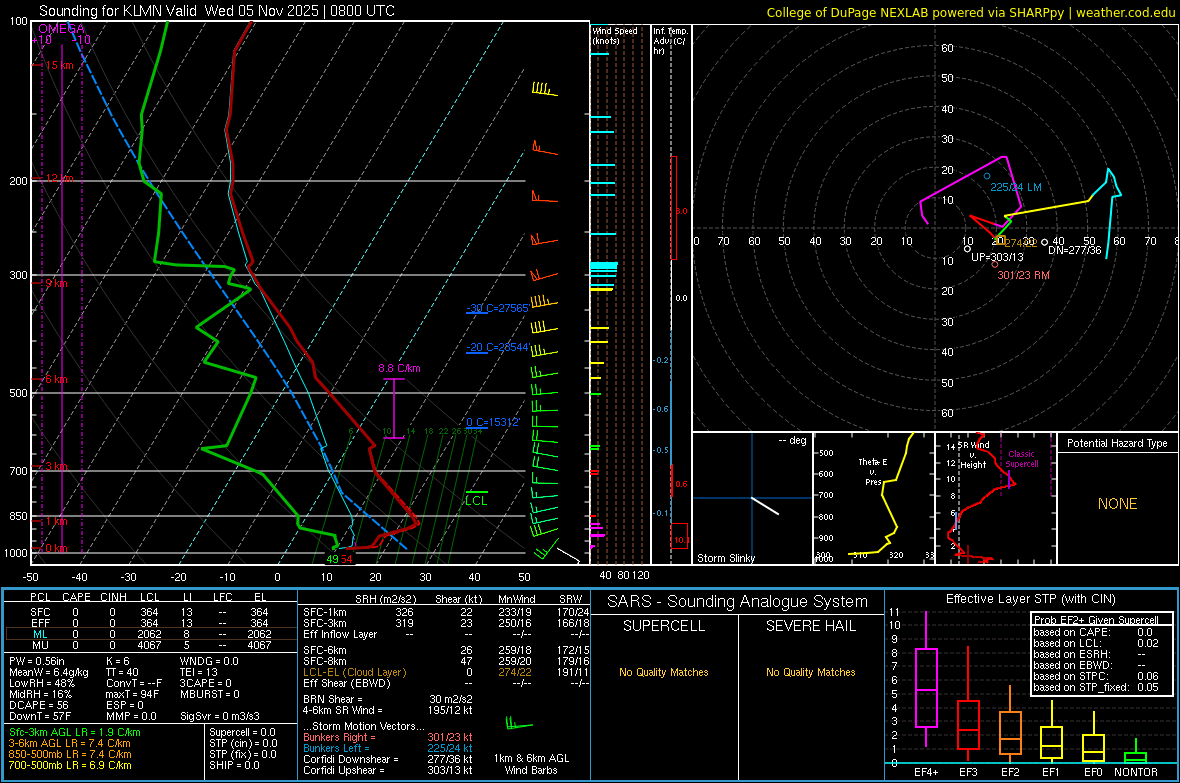The image size is (1180, 783).
Task: Click the CINH column header
Action: point(113,597)
